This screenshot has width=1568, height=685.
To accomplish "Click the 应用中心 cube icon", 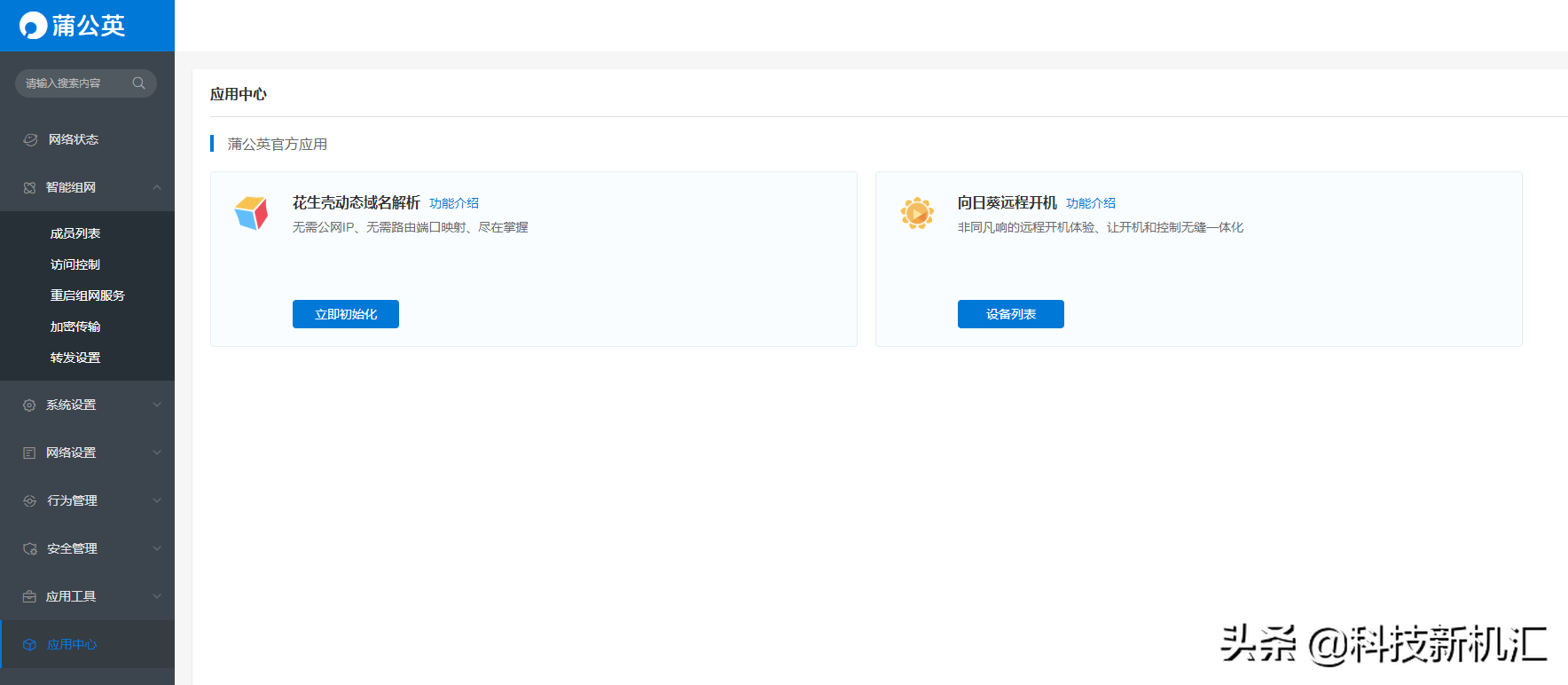I will 29,644.
